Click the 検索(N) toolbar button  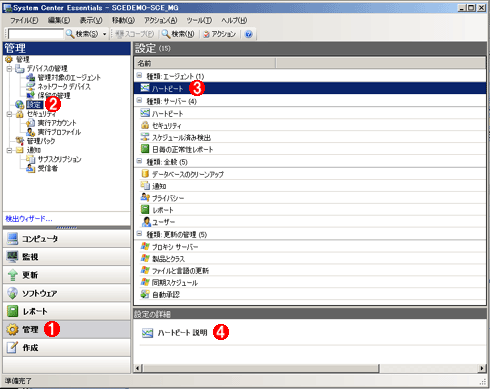point(178,34)
